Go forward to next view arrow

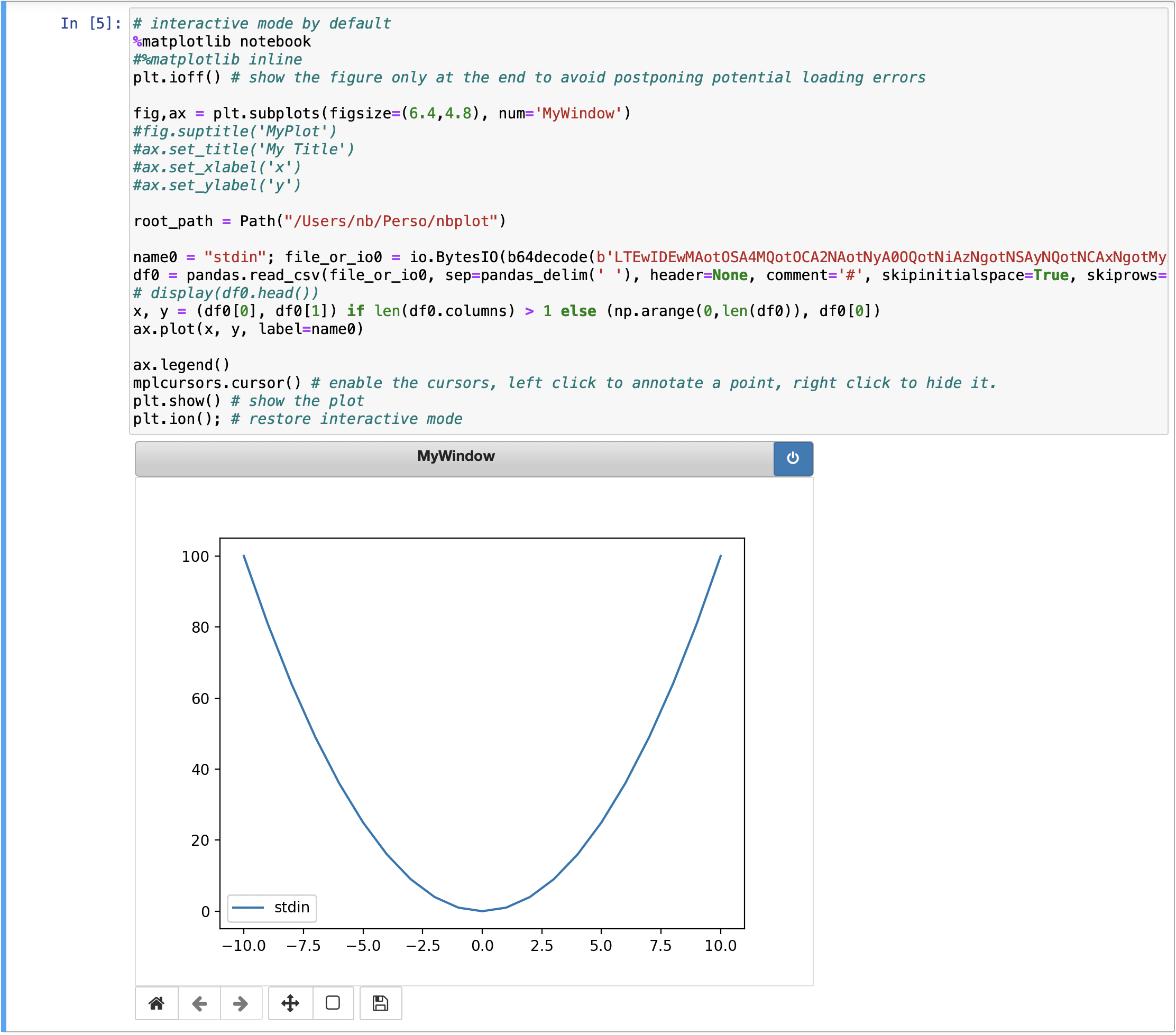pos(241,1003)
